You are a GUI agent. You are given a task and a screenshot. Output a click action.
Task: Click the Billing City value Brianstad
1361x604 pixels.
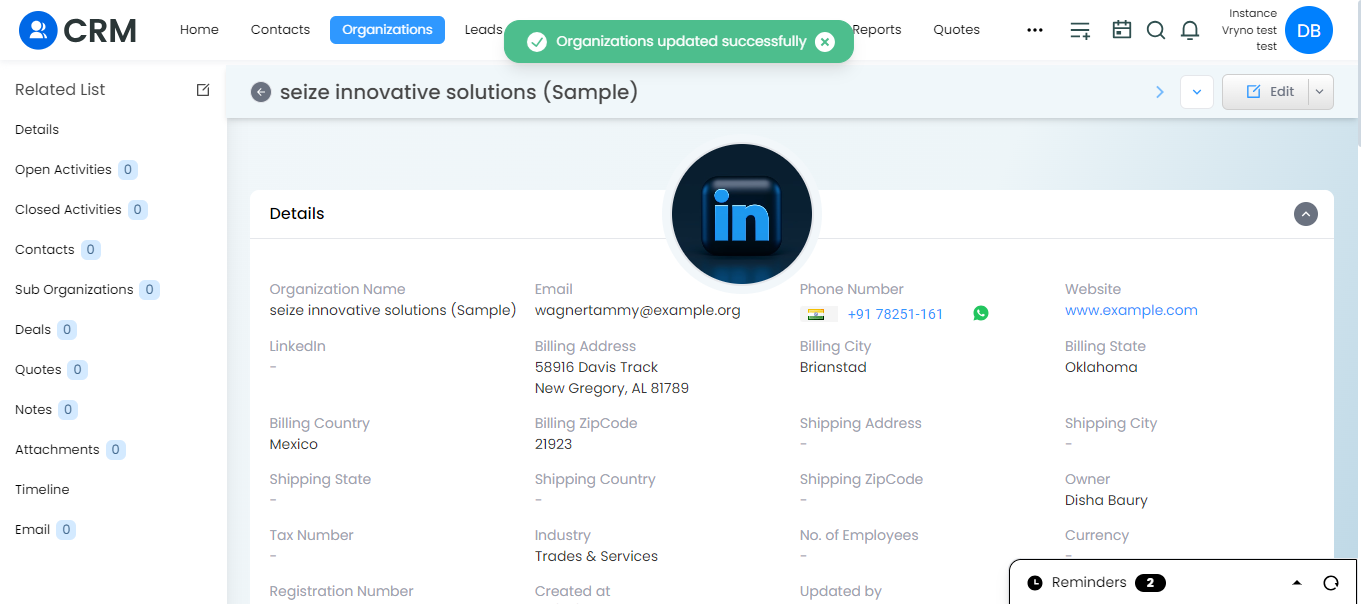tap(833, 367)
